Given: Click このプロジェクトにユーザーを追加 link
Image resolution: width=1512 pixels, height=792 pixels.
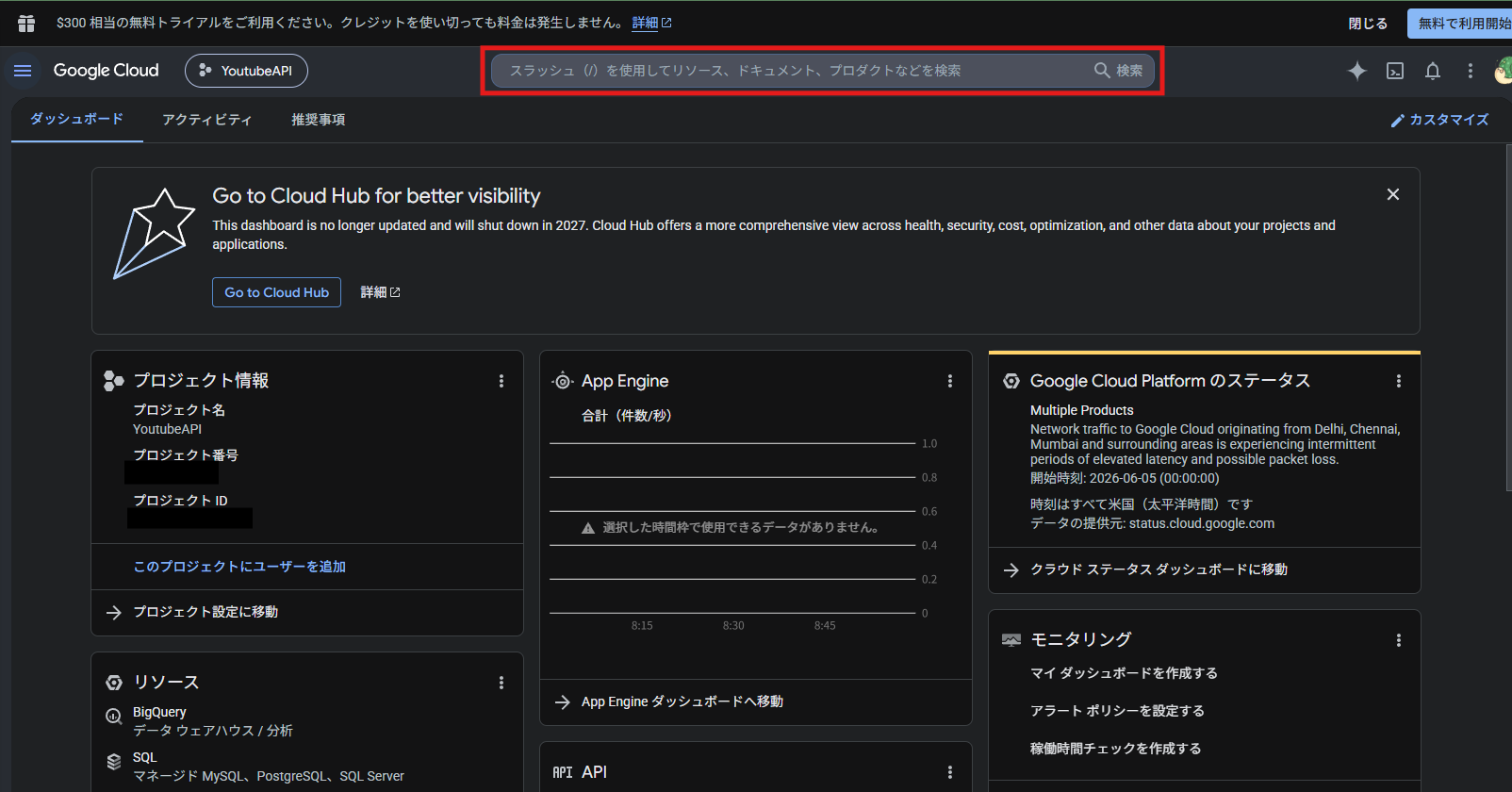Looking at the screenshot, I should point(239,567).
